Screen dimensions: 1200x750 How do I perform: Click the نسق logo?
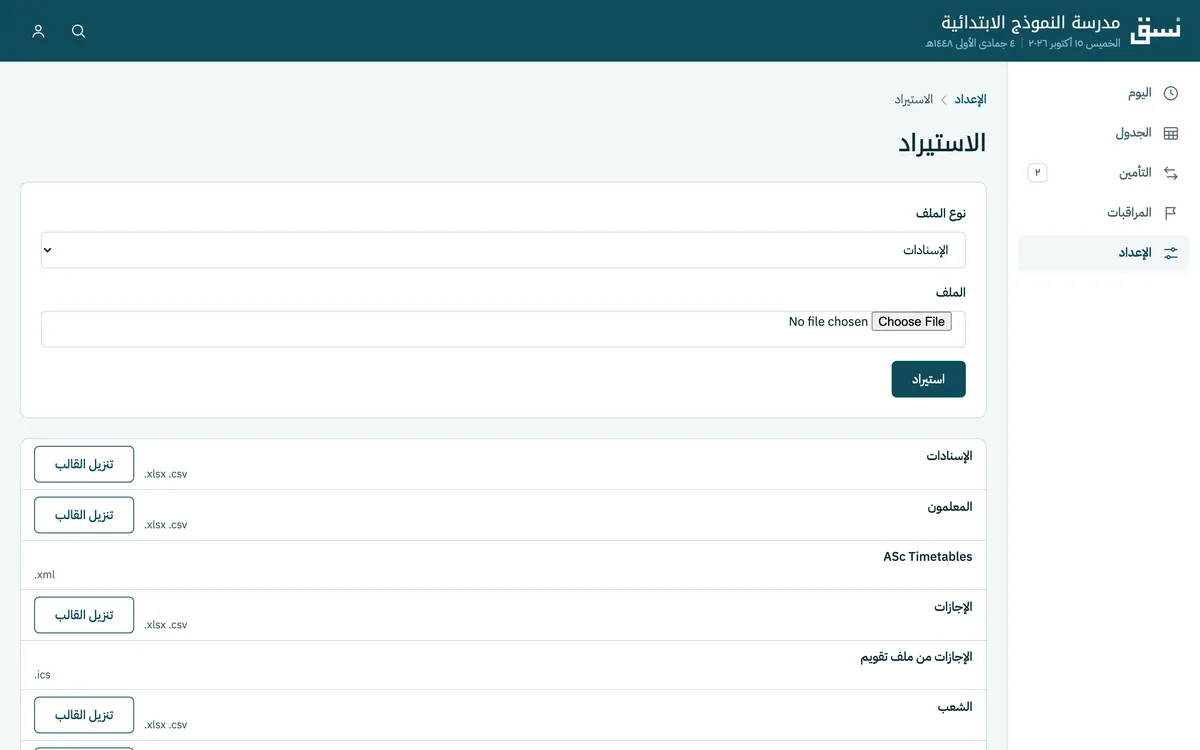pyautogui.click(x=1155, y=30)
